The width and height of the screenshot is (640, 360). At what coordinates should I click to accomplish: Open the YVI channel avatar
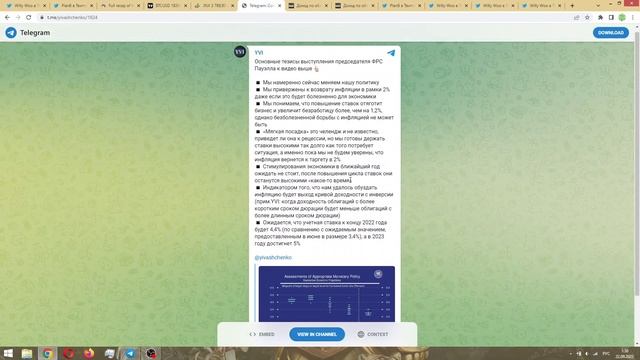coord(240,52)
